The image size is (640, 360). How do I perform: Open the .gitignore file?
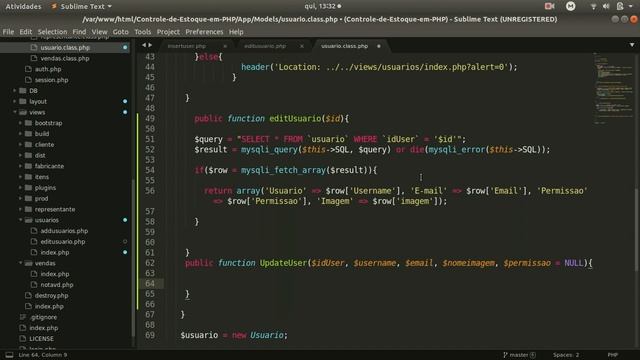(x=43, y=317)
